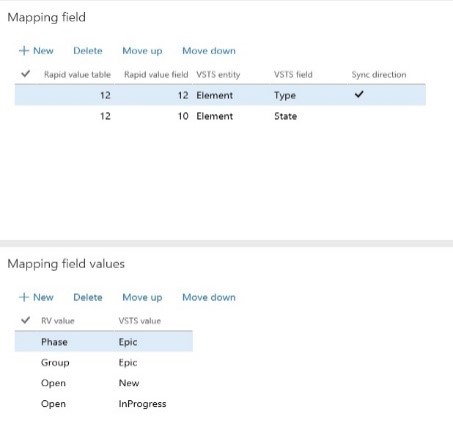Select the Type cell in first mapping row
This screenshot has height=425, width=453.
coord(285,95)
